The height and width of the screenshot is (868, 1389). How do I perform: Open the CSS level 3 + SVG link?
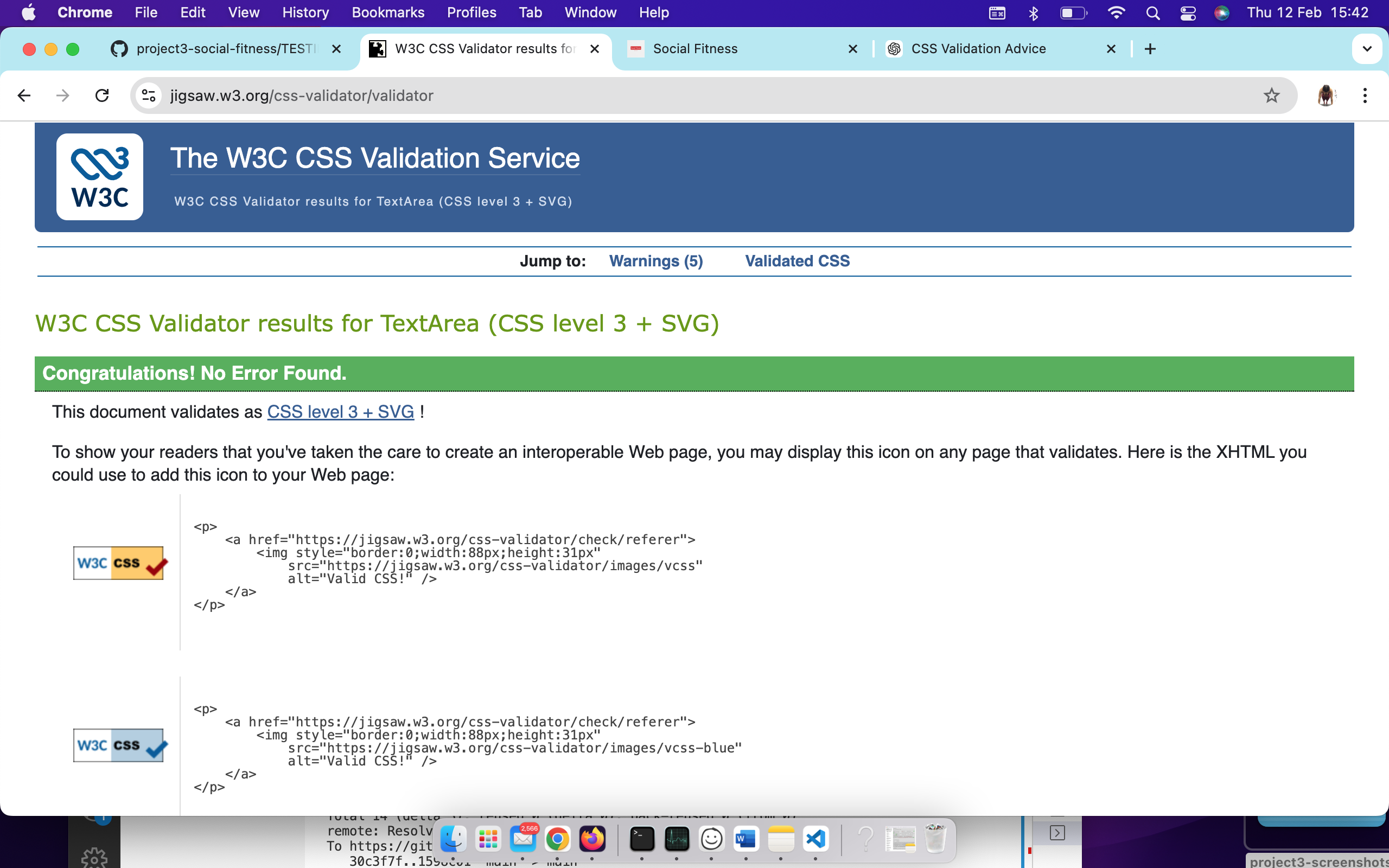coord(340,412)
